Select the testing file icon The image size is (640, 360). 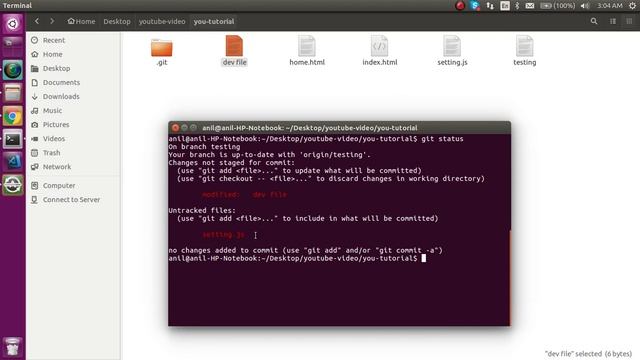524,46
